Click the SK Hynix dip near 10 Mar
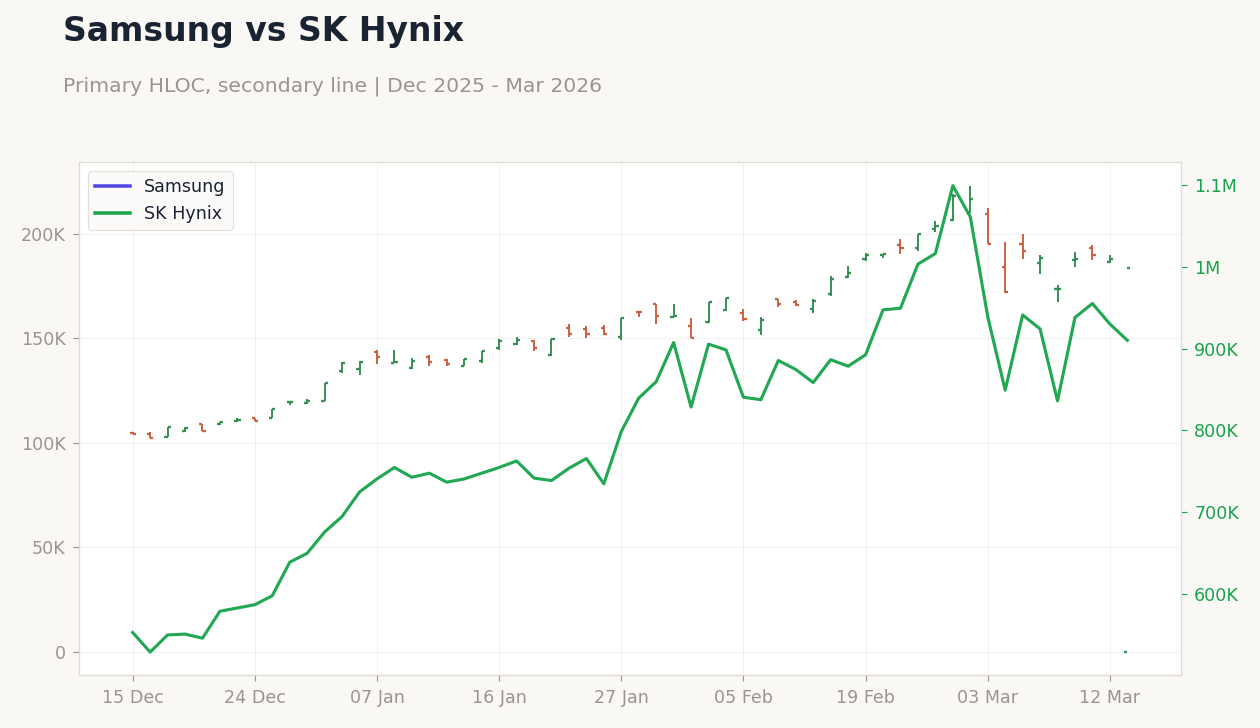This screenshot has height=728, width=1260. point(1058,400)
